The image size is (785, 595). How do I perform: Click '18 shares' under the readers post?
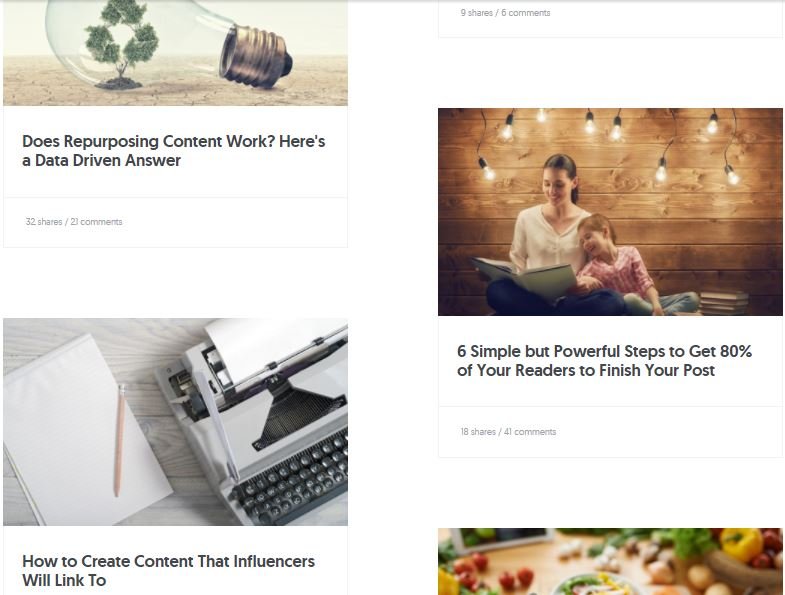pyautogui.click(x=478, y=432)
